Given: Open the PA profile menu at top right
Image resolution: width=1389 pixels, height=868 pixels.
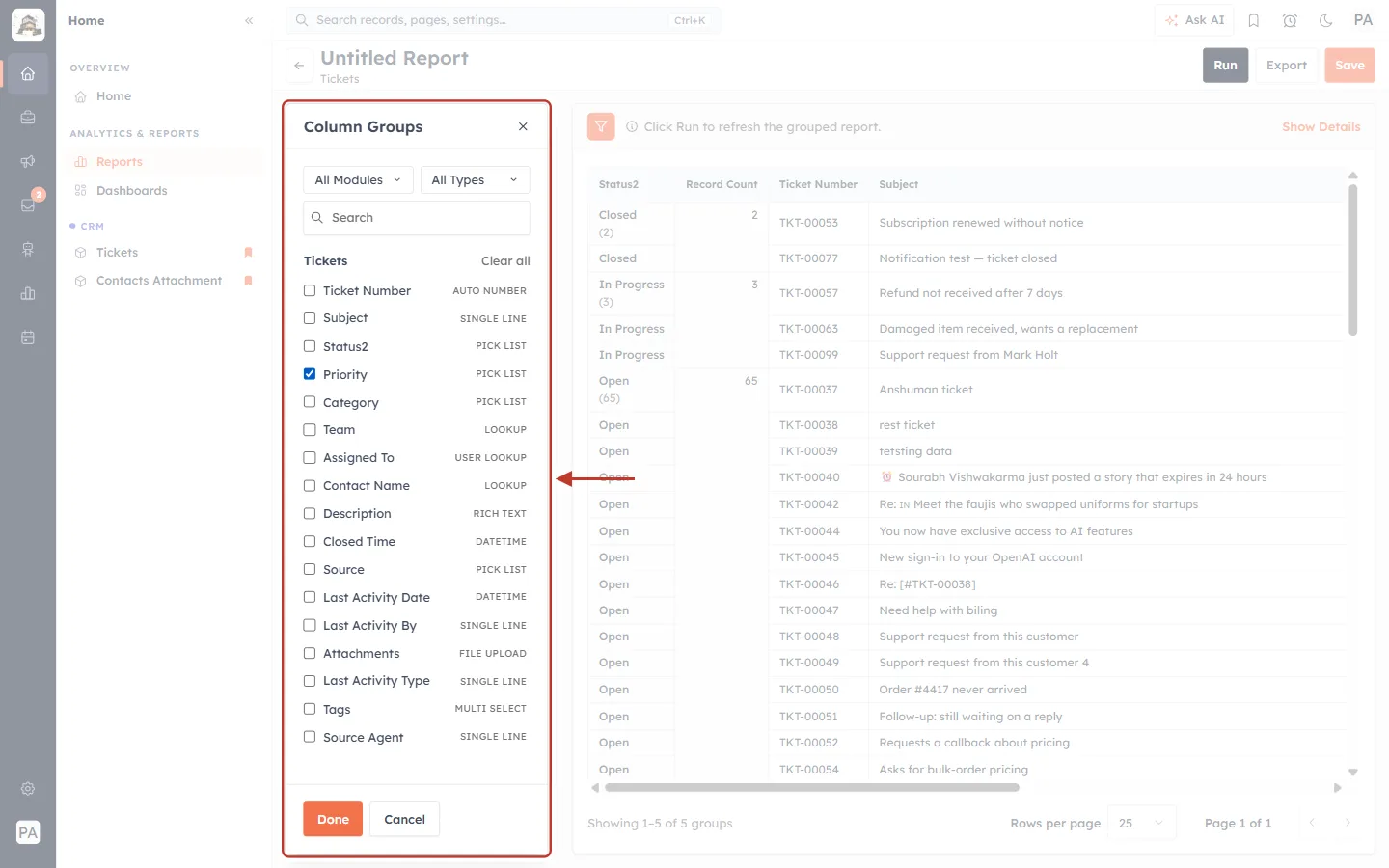Looking at the screenshot, I should (x=1363, y=20).
